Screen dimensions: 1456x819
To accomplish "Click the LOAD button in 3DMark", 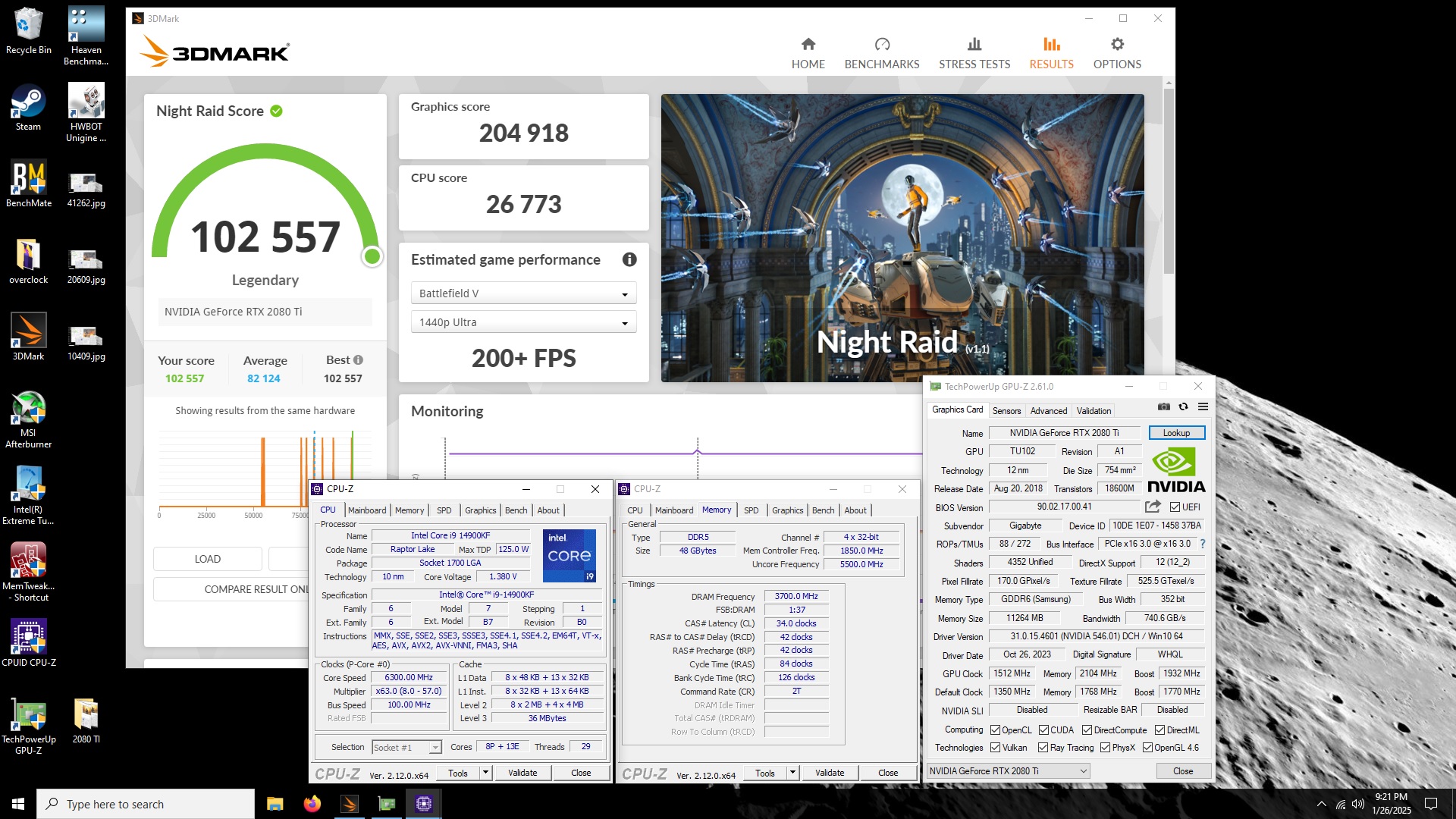I will [x=208, y=559].
